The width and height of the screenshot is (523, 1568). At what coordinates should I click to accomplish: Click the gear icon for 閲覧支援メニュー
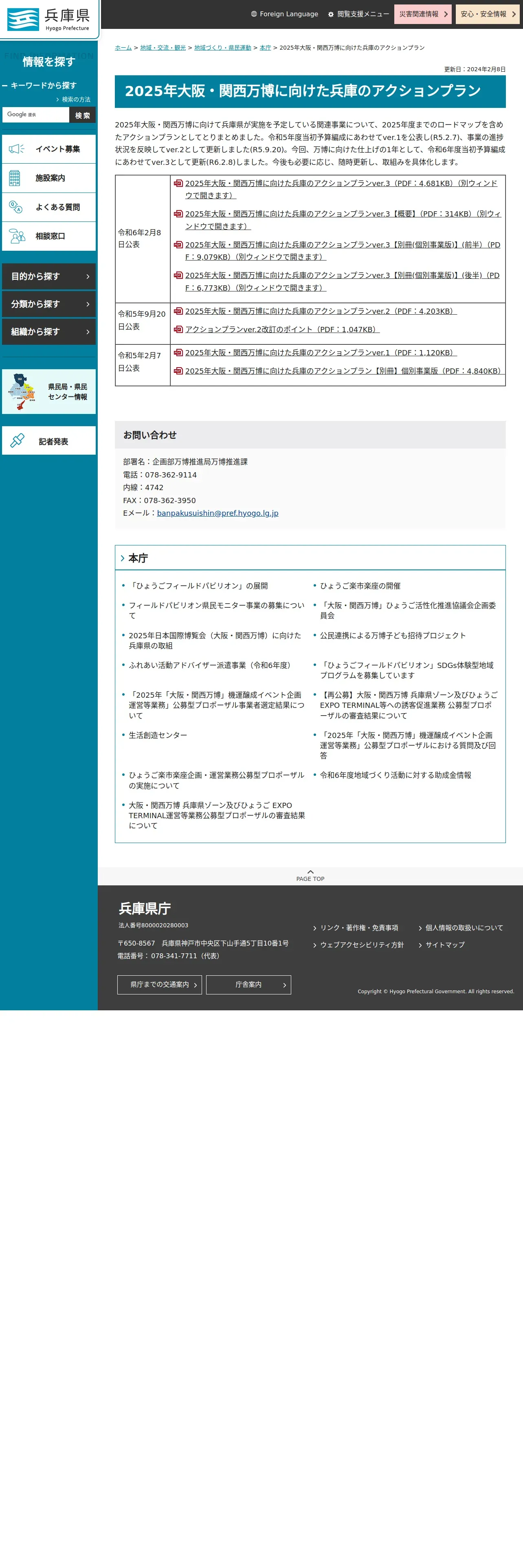(x=331, y=14)
